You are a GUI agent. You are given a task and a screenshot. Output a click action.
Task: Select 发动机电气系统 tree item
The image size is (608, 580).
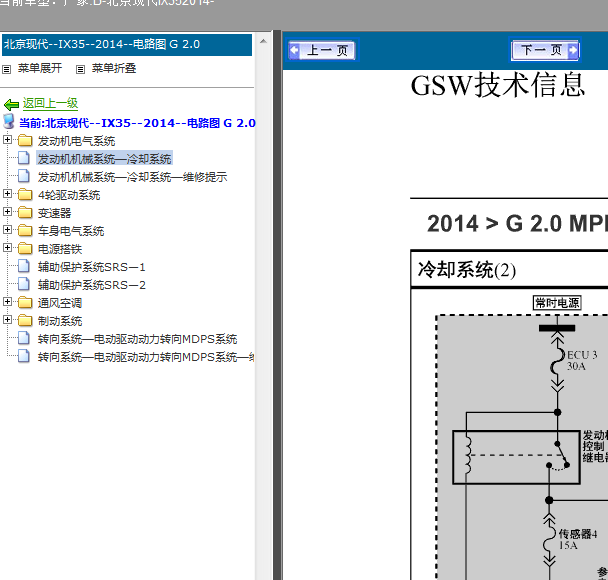click(x=76, y=141)
